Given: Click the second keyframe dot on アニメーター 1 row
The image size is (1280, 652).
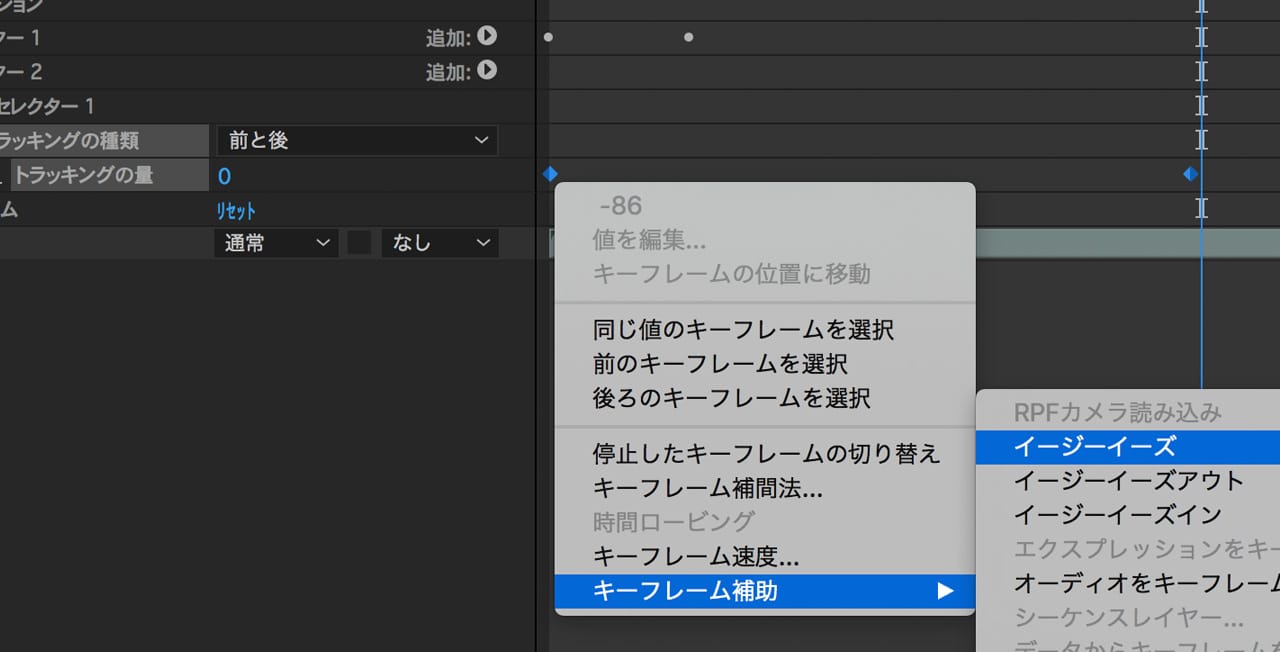Looking at the screenshot, I should coord(688,38).
